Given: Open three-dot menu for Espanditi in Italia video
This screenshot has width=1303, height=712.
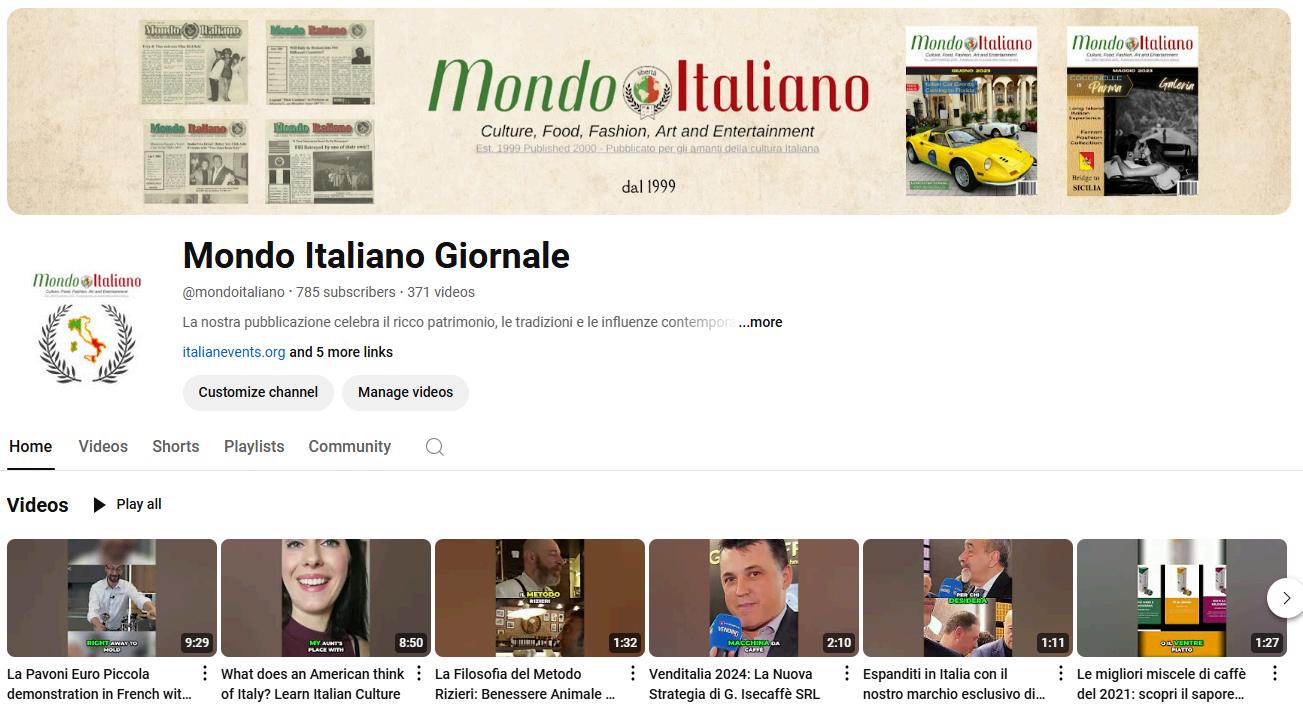Looking at the screenshot, I should [1061, 673].
